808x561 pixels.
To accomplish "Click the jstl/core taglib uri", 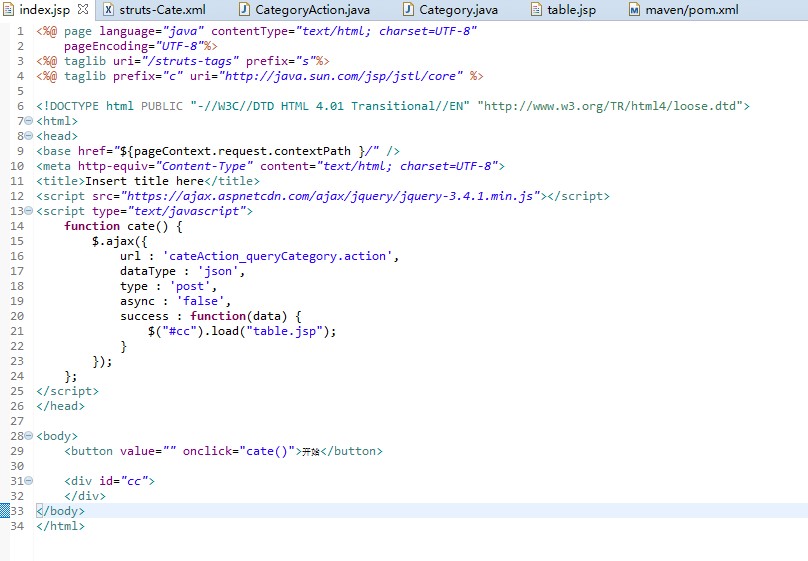I will pyautogui.click(x=341, y=76).
